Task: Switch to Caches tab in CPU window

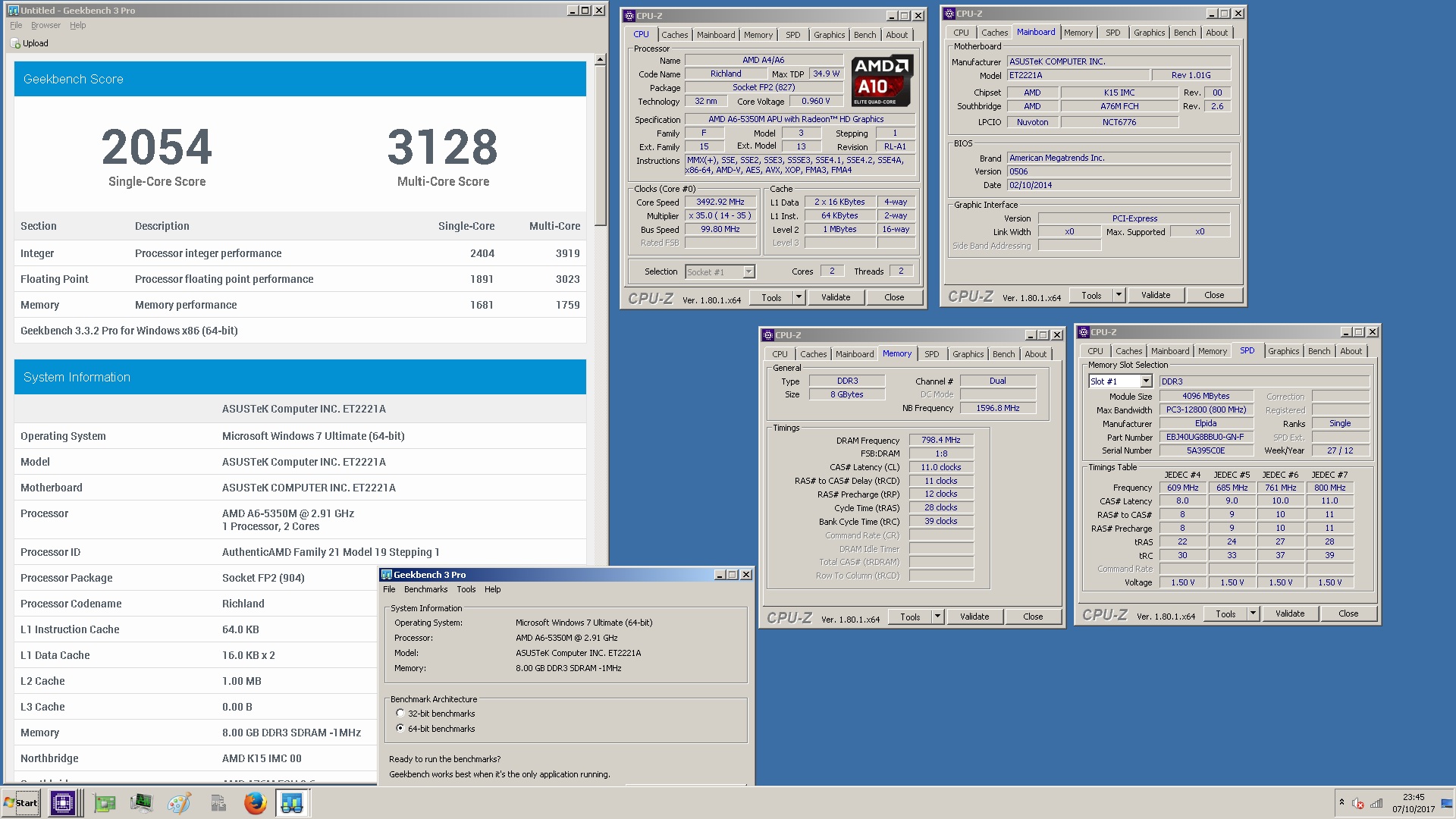Action: (674, 35)
